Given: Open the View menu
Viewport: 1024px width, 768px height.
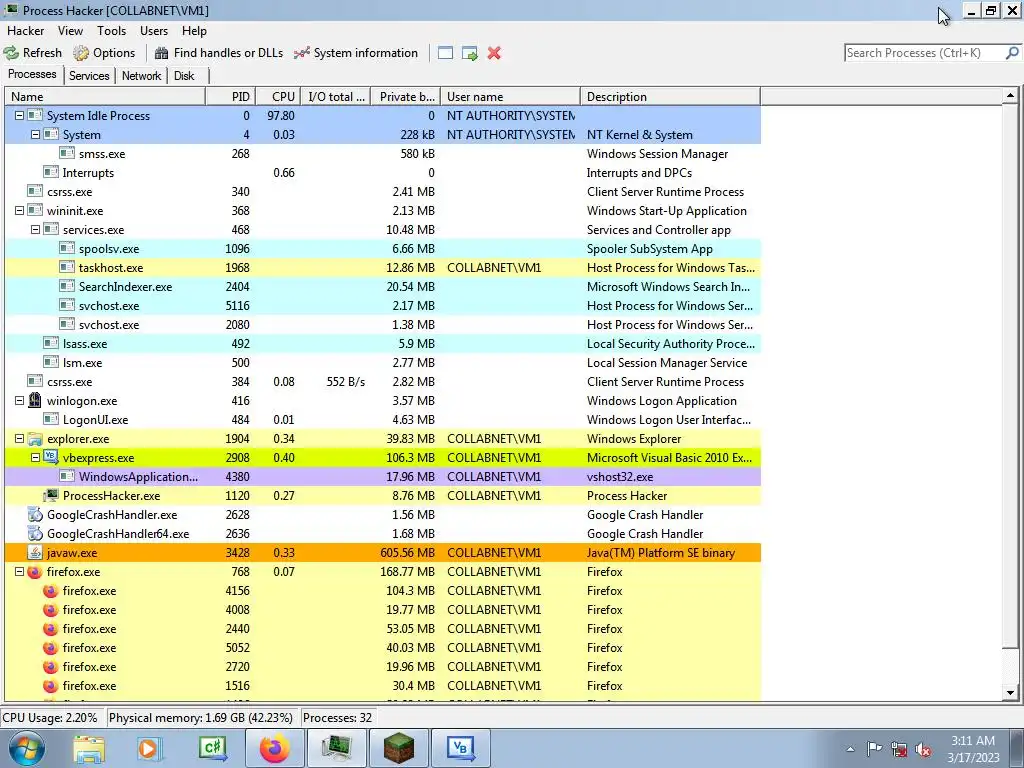Looking at the screenshot, I should pos(70,31).
